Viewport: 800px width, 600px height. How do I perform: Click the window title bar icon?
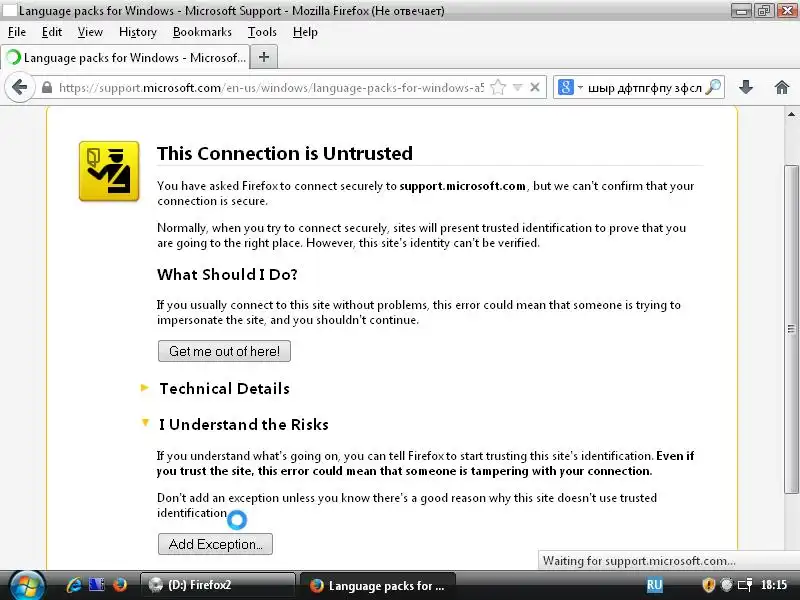click(x=9, y=10)
